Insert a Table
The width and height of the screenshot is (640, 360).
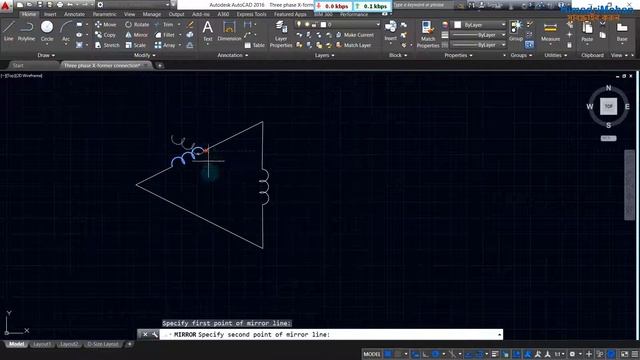pyautogui.click(x=254, y=45)
